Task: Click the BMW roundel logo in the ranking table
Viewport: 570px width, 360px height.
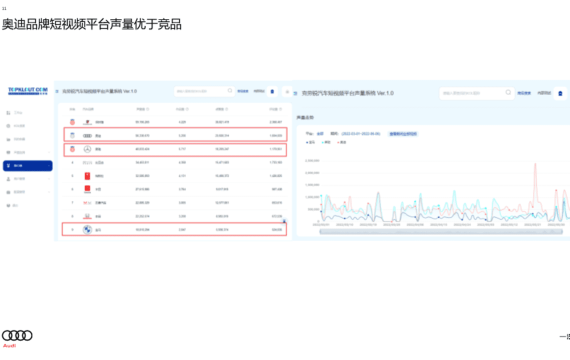Action: [87, 230]
